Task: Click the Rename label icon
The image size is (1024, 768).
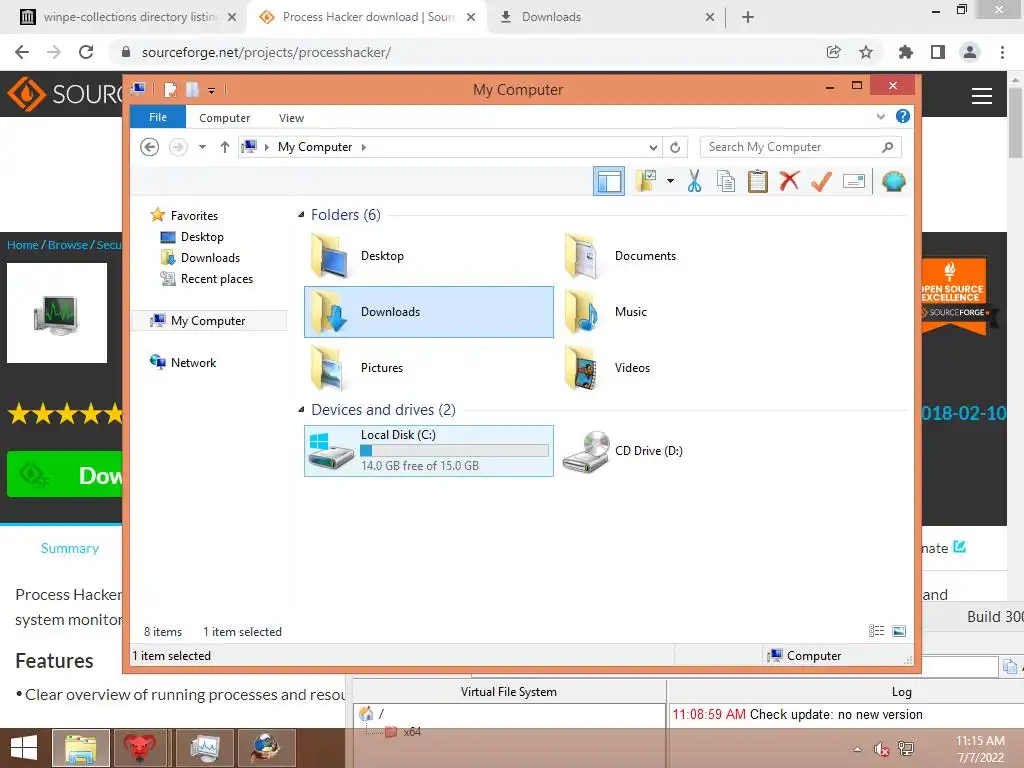Action: pos(854,181)
